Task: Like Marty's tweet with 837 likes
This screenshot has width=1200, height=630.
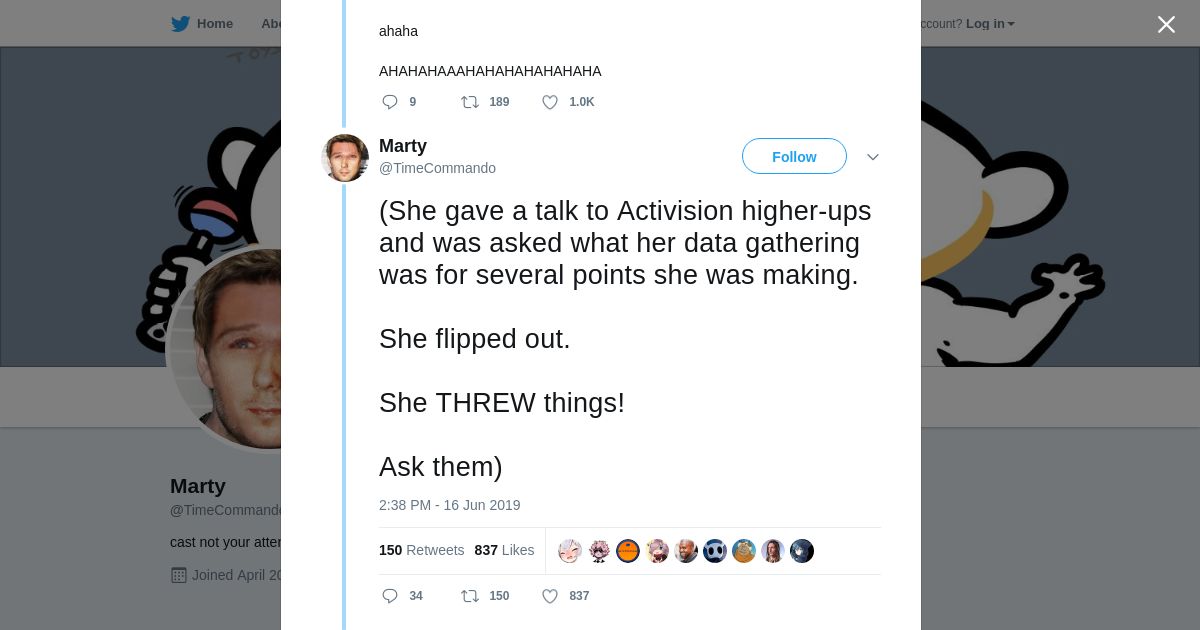Action: (x=550, y=596)
